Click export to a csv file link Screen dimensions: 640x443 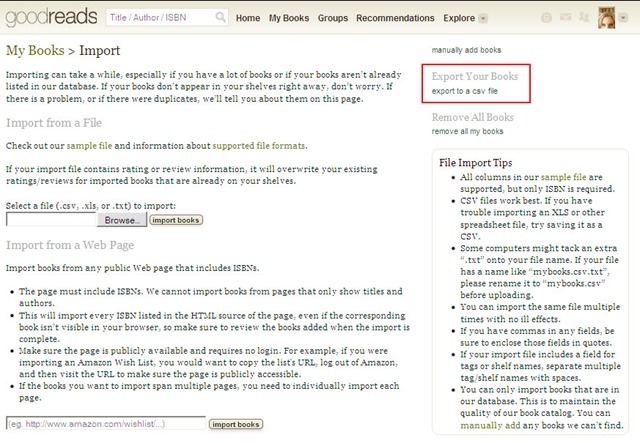464,91
